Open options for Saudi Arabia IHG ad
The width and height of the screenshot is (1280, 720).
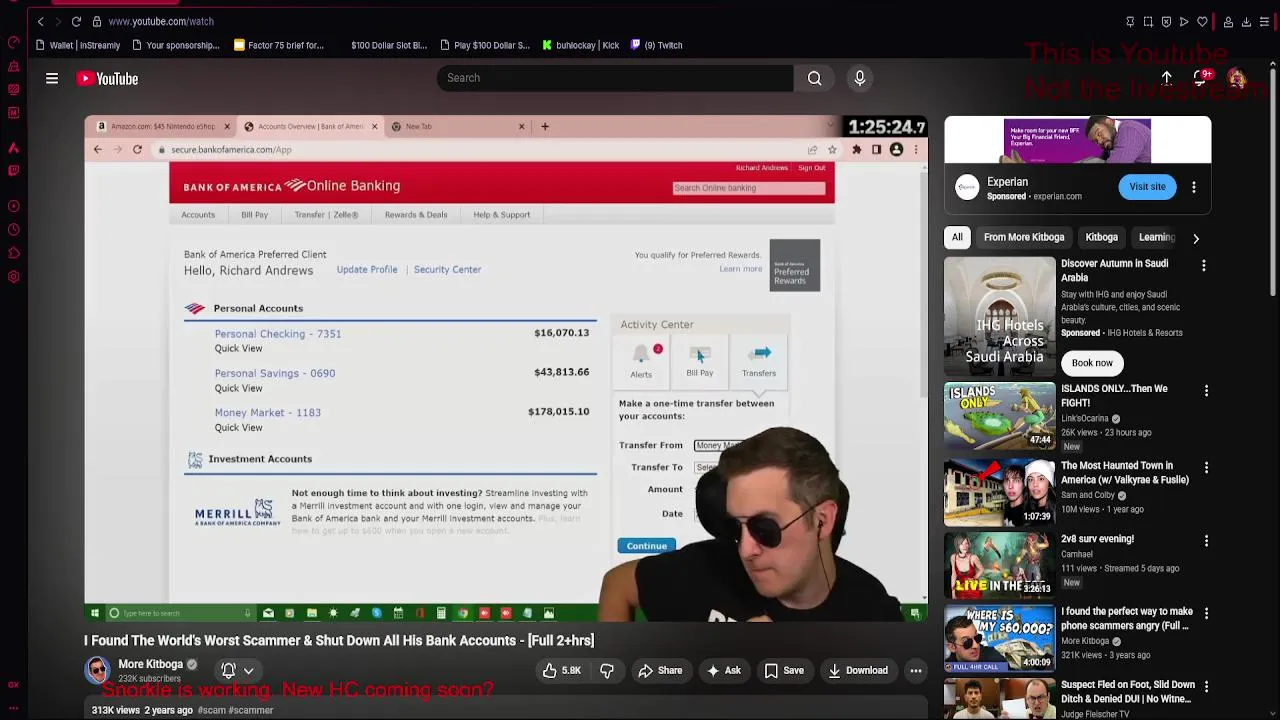tap(1204, 266)
